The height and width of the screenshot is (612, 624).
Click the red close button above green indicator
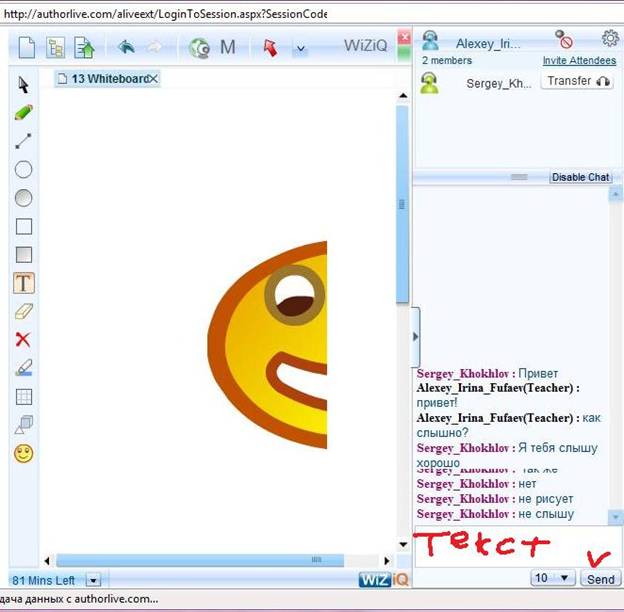pos(404,38)
